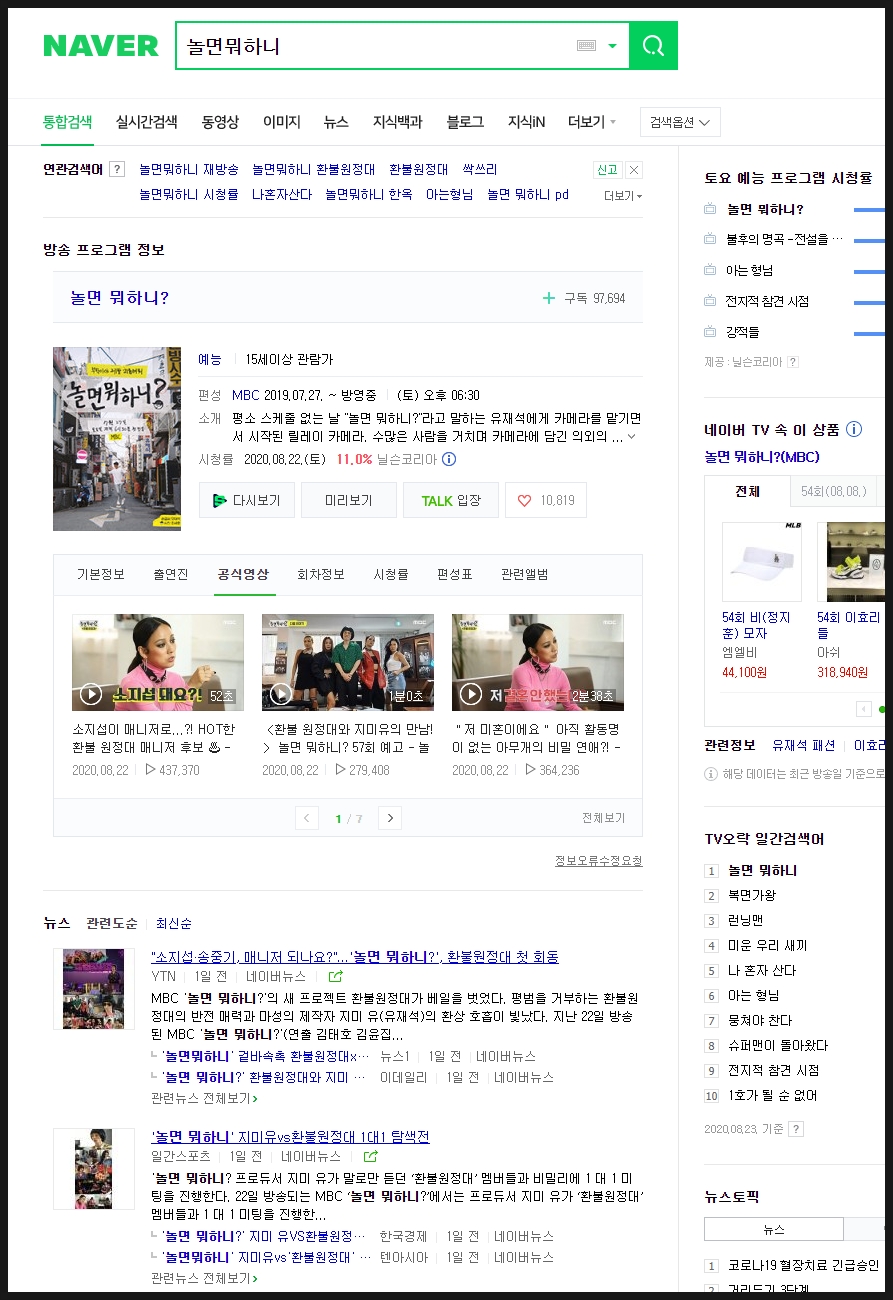The height and width of the screenshot is (1300, 893).
Task: Close the related searches box with X
Action: 633,169
